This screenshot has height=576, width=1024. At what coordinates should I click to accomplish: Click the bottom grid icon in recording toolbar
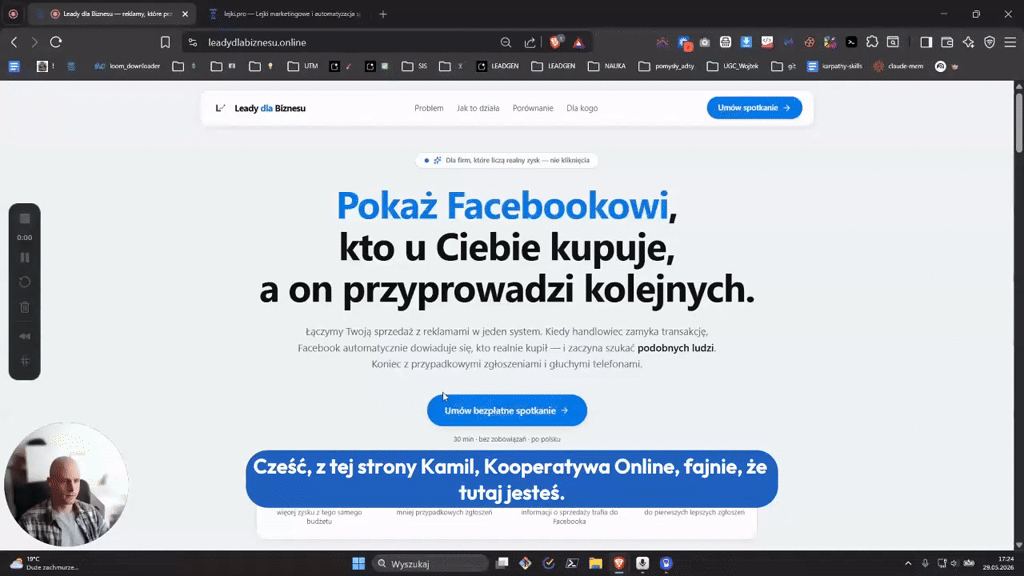pyautogui.click(x=25, y=361)
